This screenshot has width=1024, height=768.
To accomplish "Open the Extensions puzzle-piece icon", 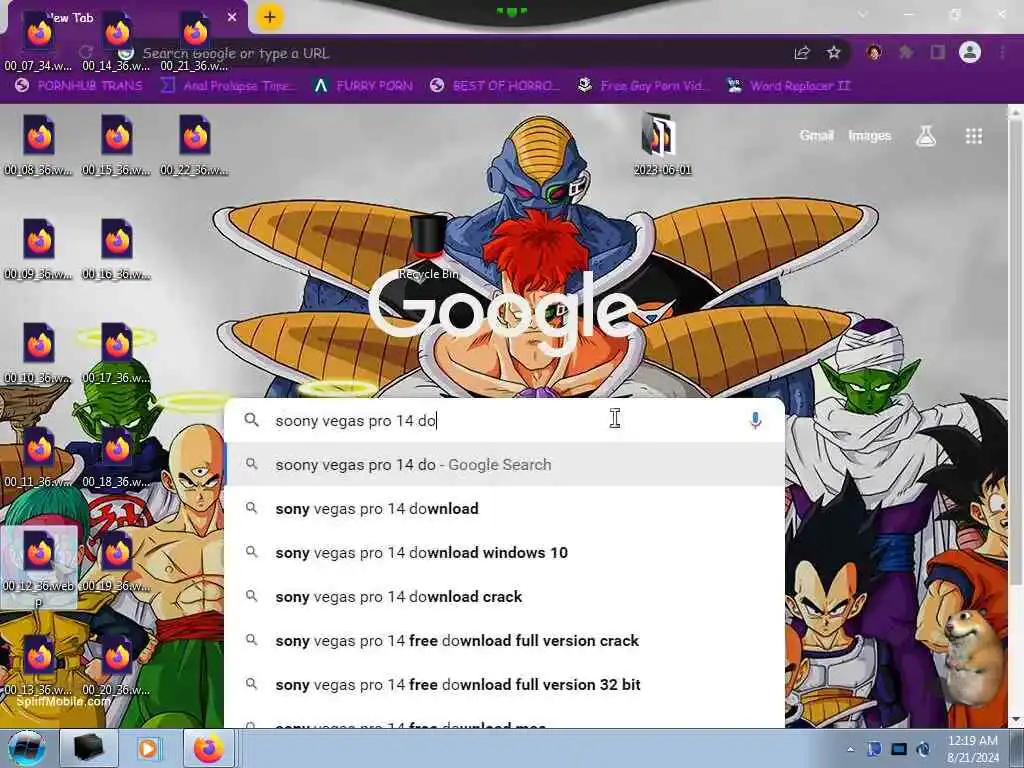I will coord(906,52).
